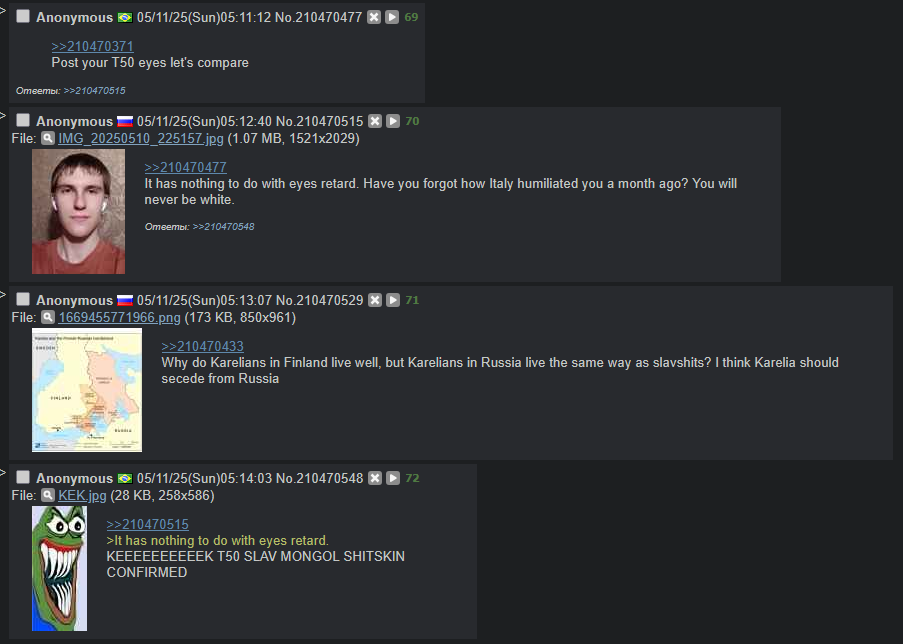Click image search icon beside KEK.jpg
Screen dimensions: 903x644
point(48,495)
